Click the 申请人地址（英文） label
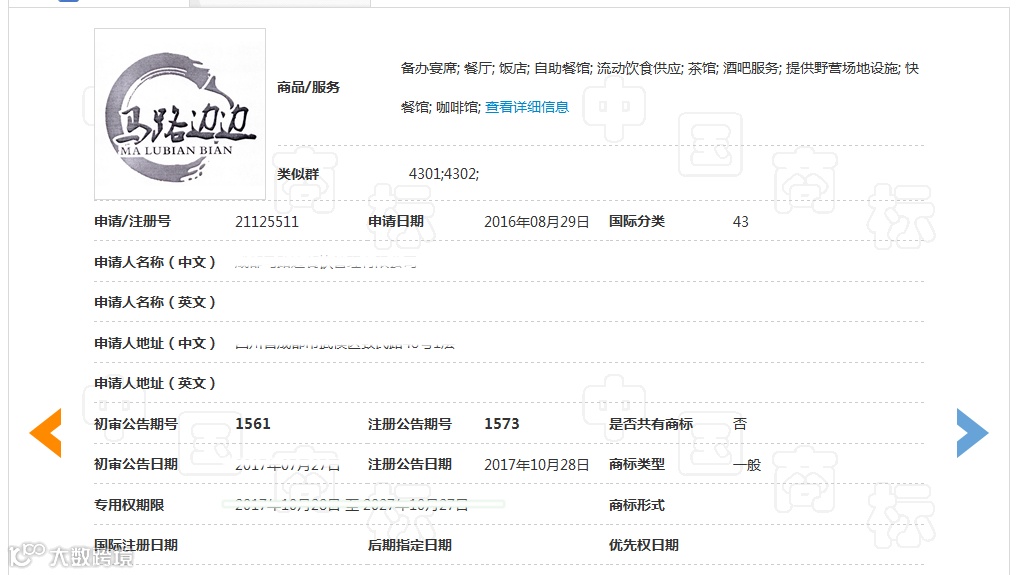 (155, 383)
